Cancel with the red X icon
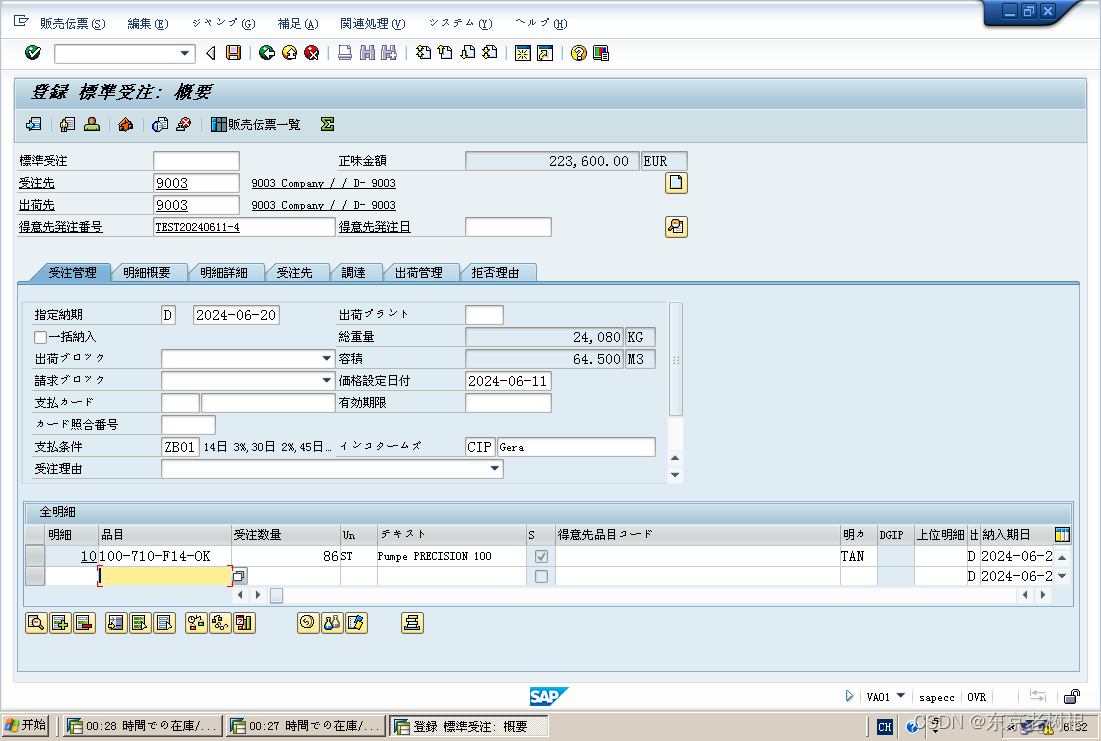 pyautogui.click(x=310, y=53)
